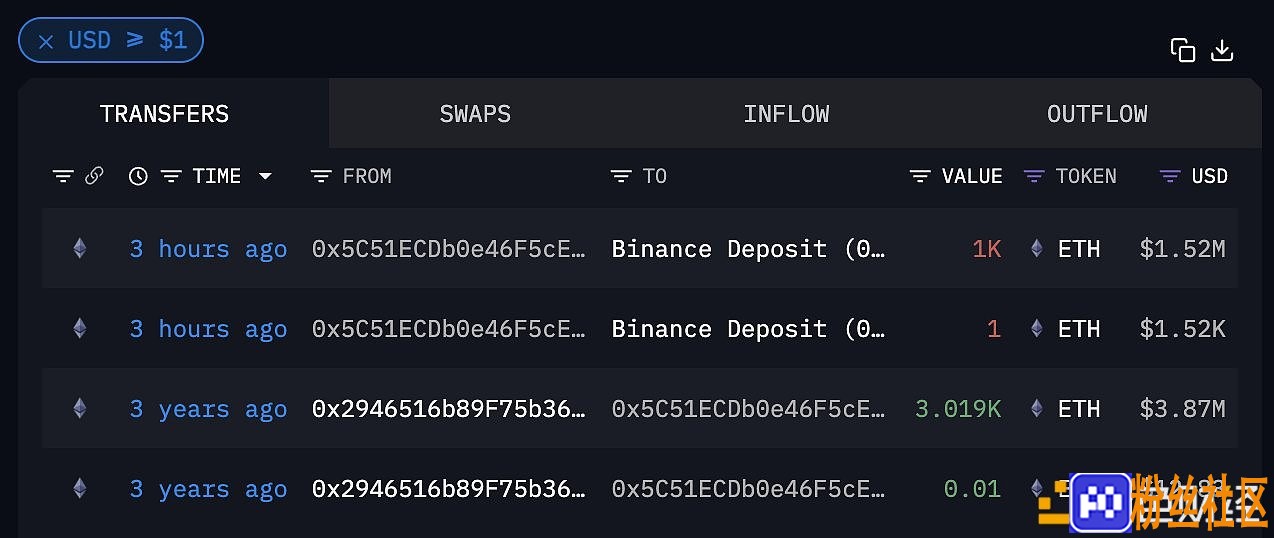Open the OUTFLOW tab
Viewport: 1274px width, 538px height.
[1097, 114]
